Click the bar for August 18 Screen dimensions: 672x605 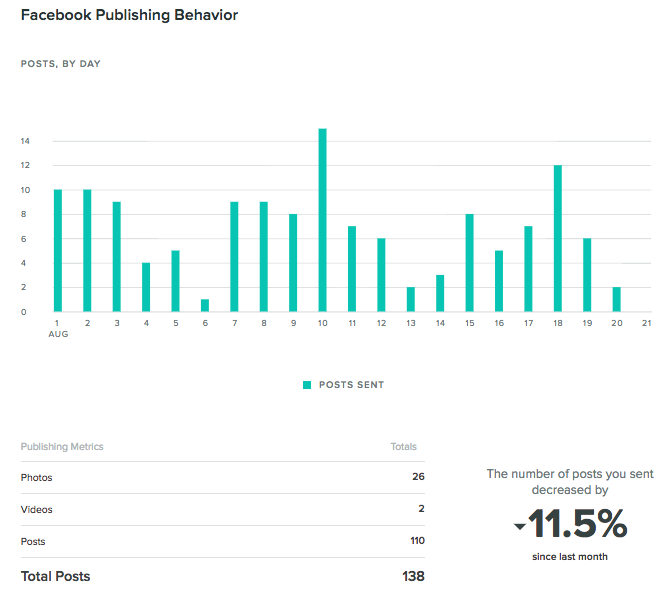click(557, 238)
